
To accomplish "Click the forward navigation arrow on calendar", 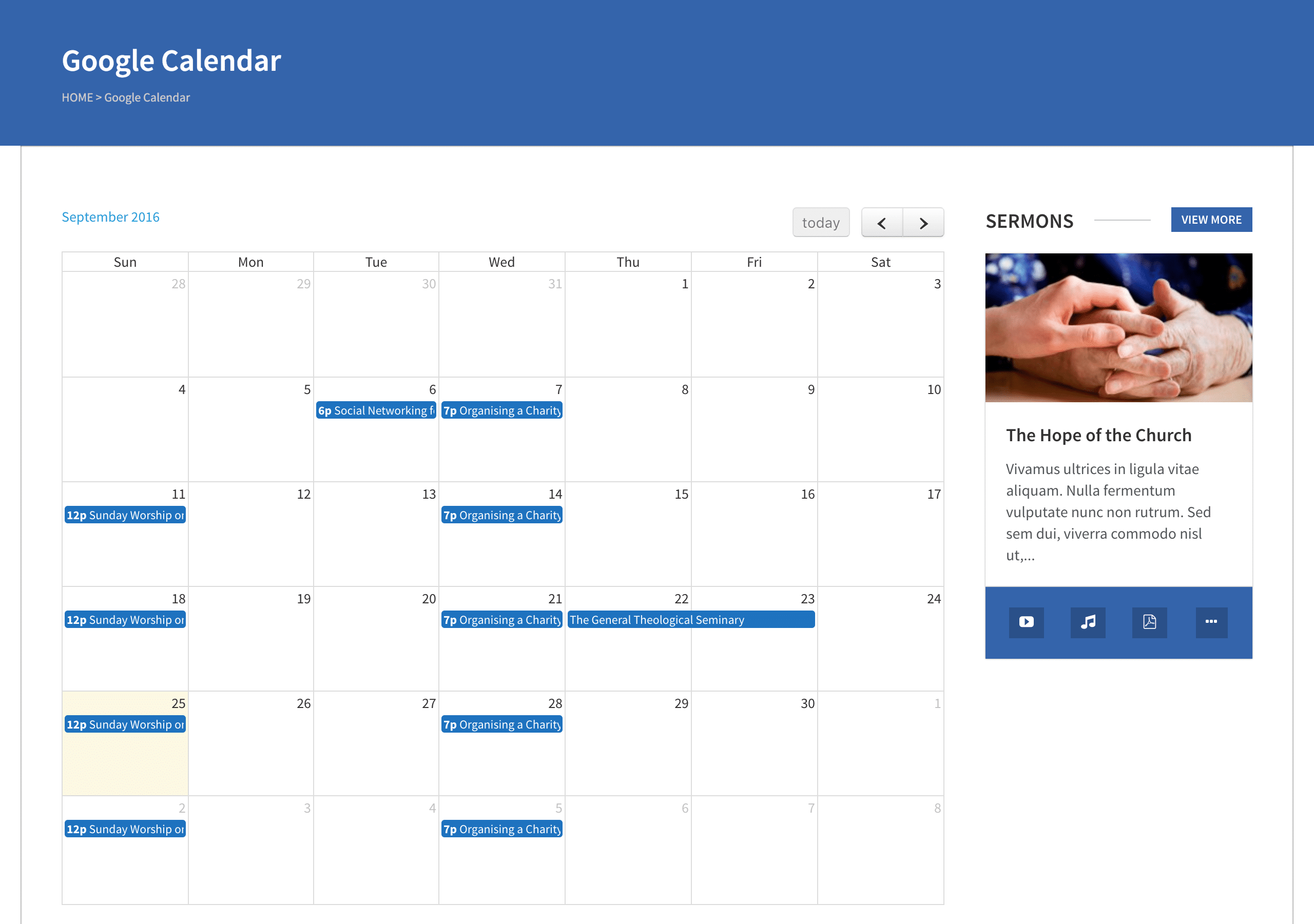I will coord(923,222).
